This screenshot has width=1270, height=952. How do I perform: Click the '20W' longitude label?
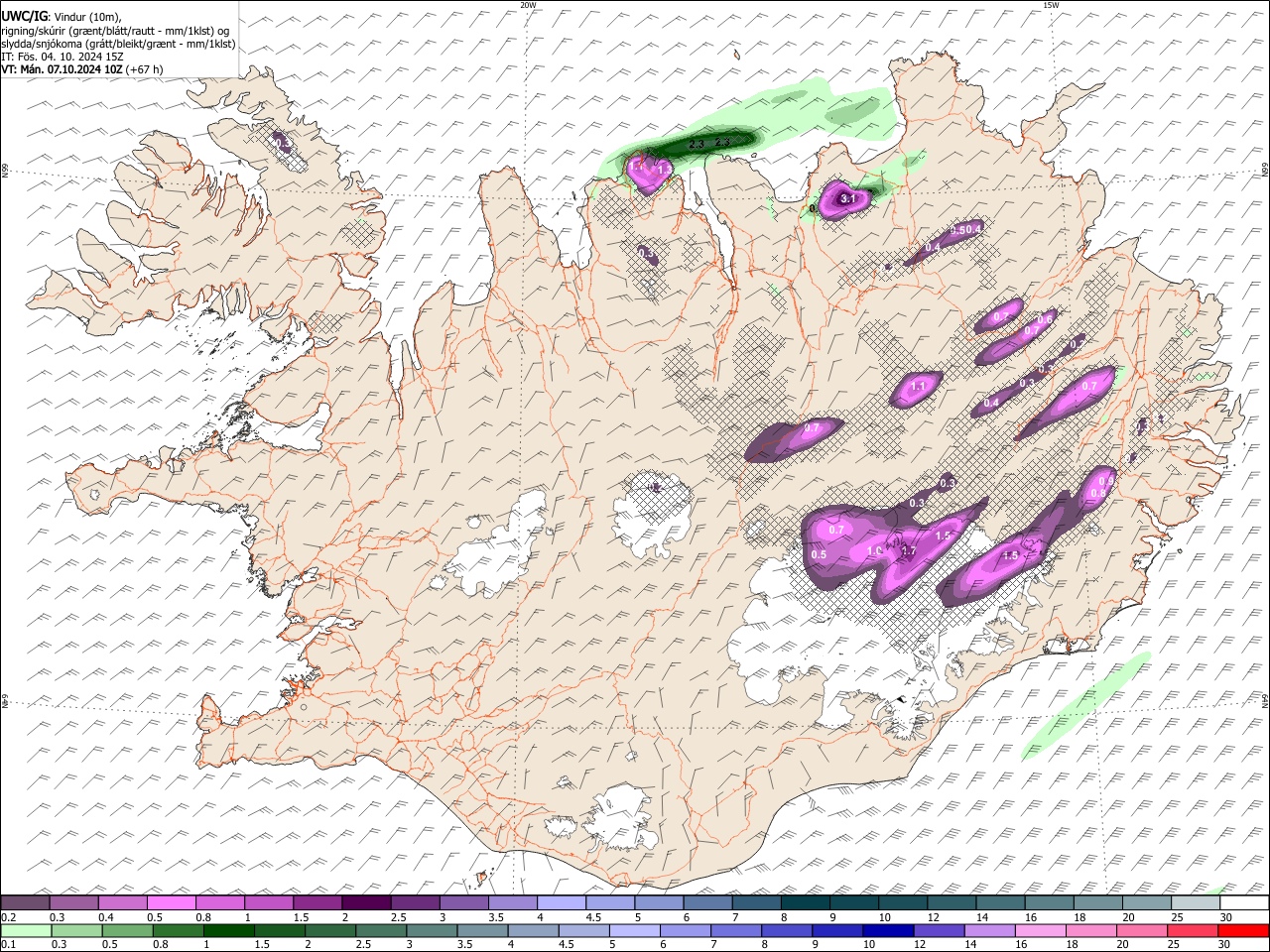point(528,5)
